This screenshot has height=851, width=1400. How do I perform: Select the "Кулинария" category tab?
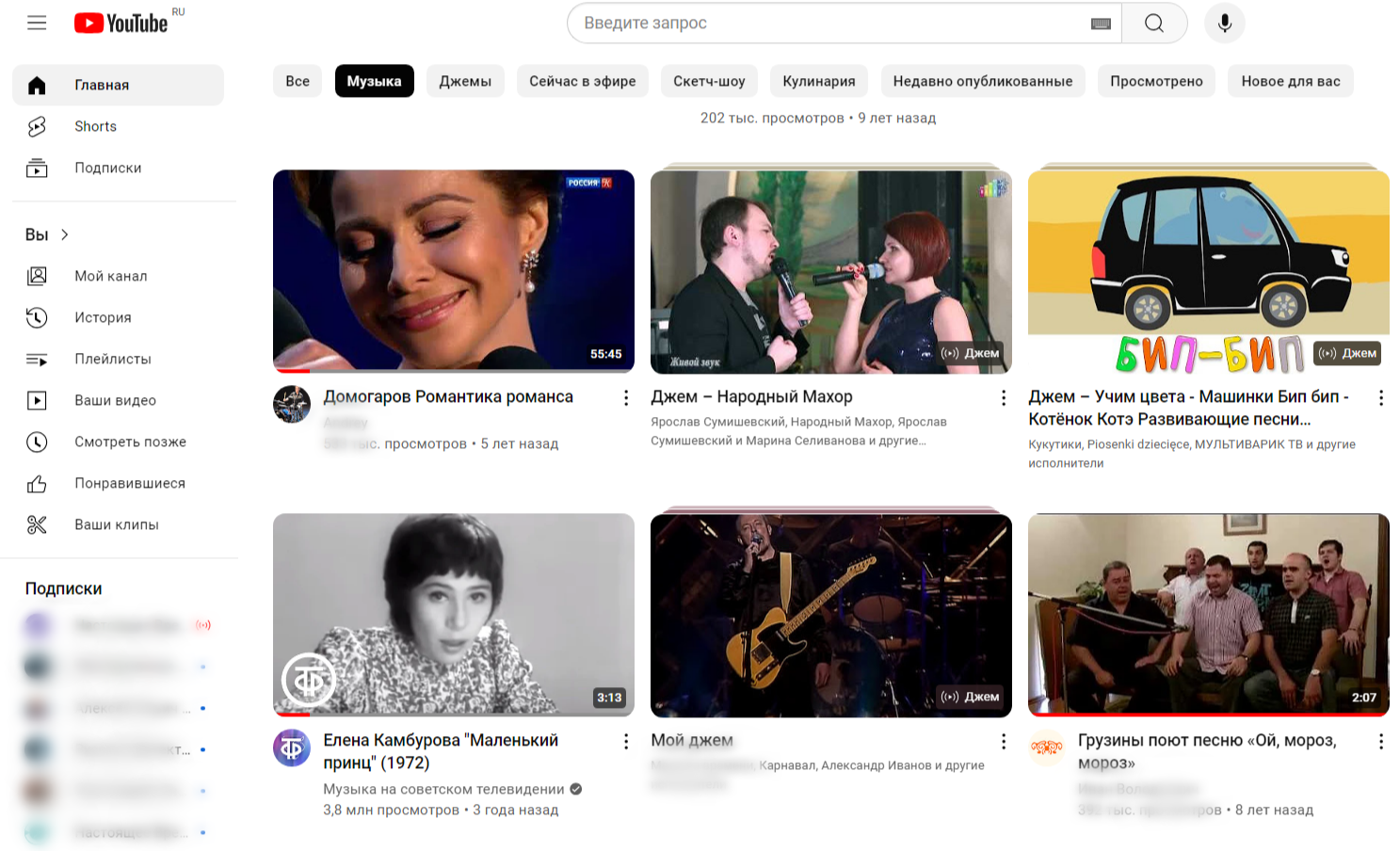818,81
